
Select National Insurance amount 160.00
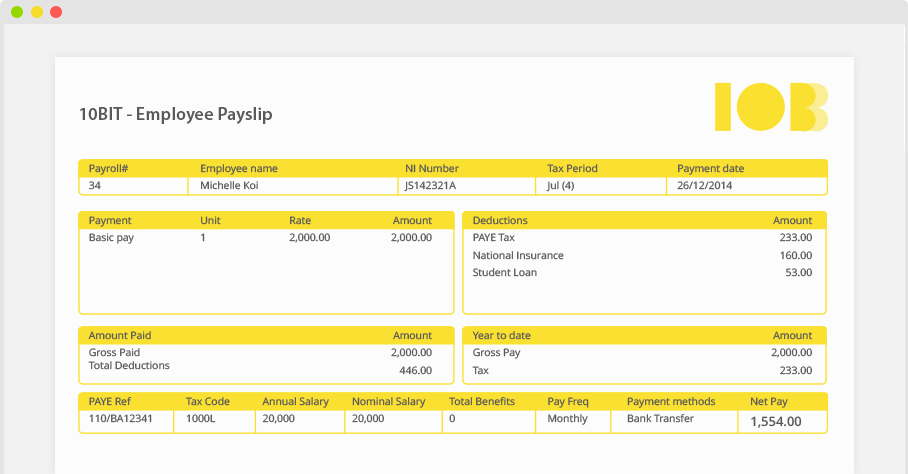pos(796,255)
